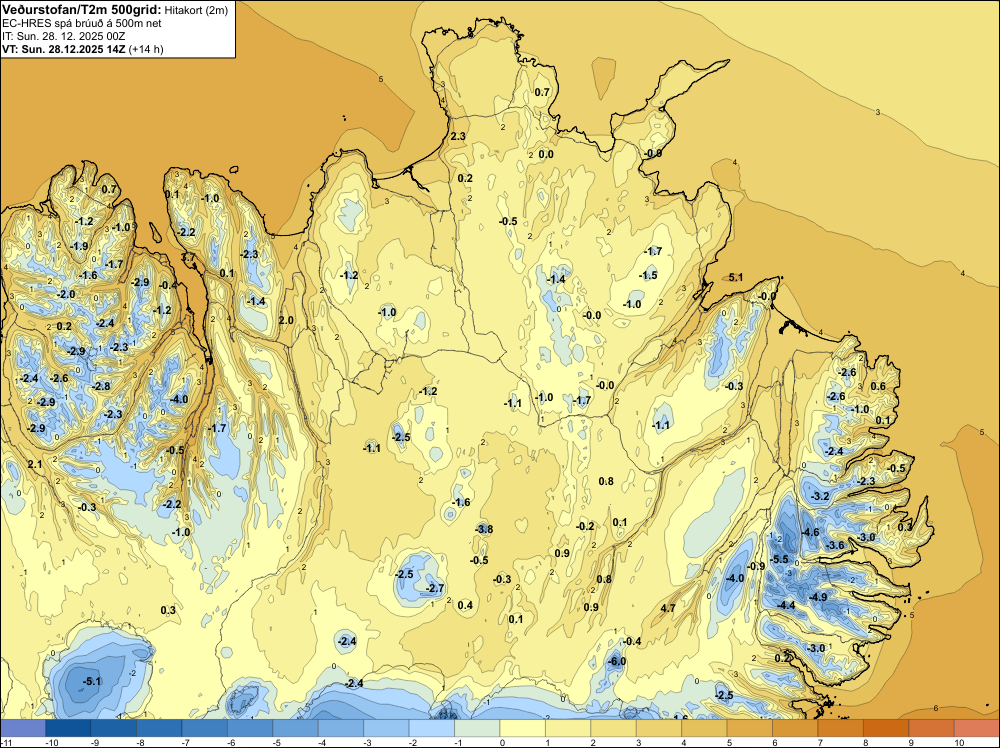This screenshot has height=748, width=1000.
Task: Click the line 'EC-HRES spá brúuð á 500m net'
Action: [x=82, y=23]
